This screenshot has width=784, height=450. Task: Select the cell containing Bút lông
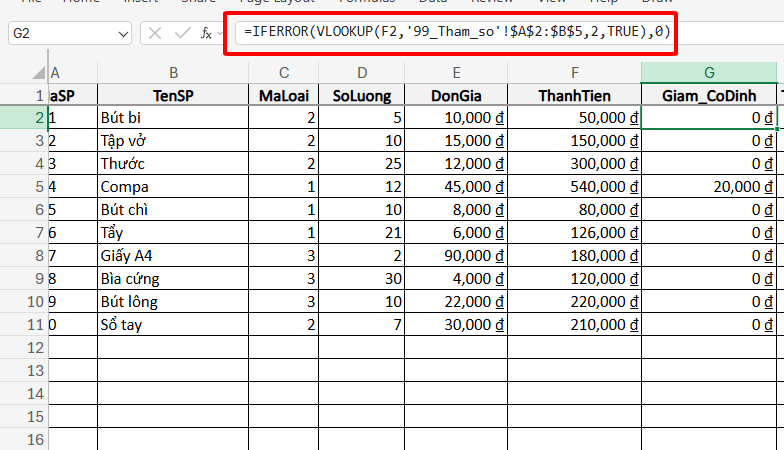tap(173, 302)
